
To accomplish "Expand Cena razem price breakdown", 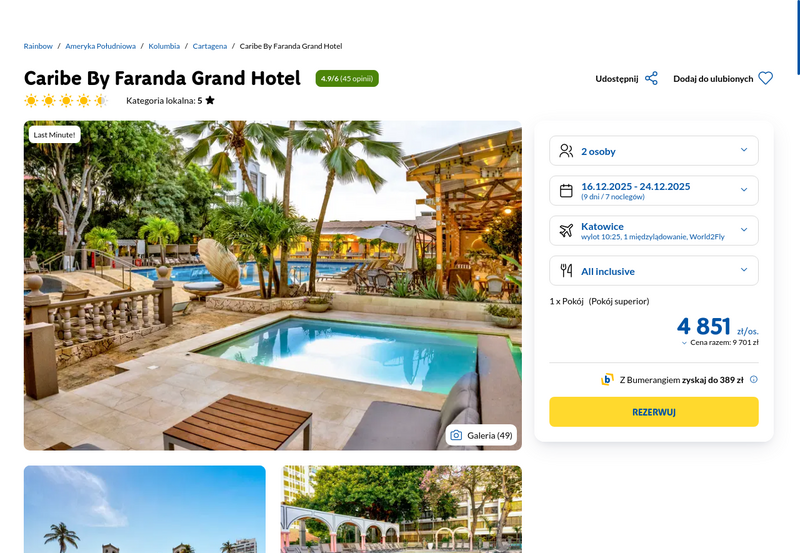I will click(720, 343).
